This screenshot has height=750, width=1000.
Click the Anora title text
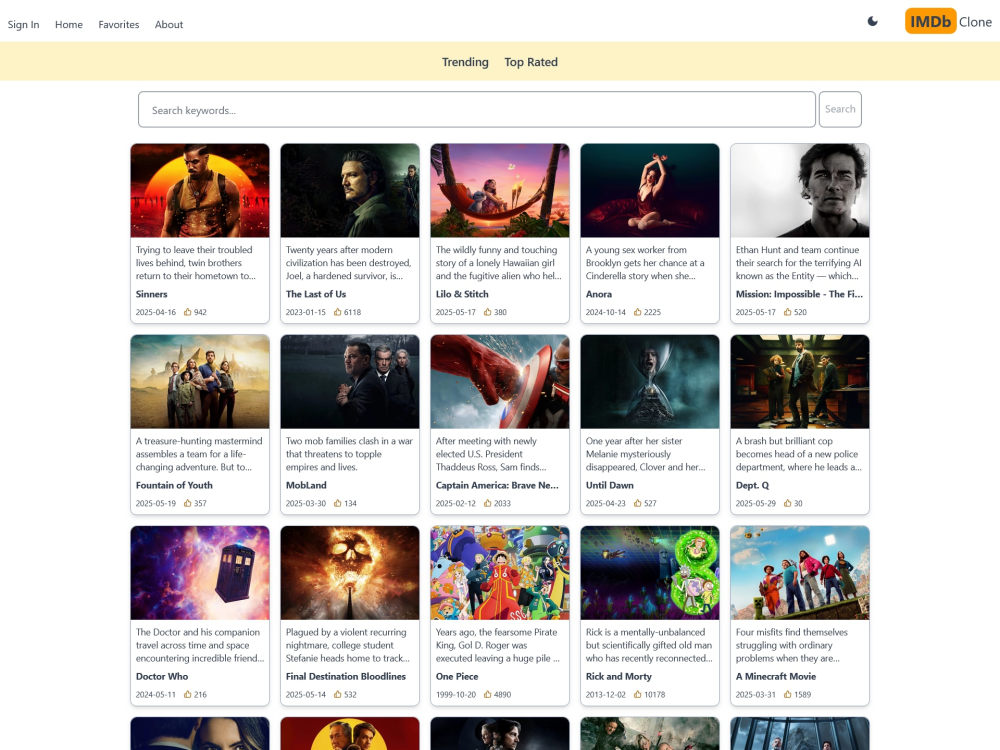[x=599, y=294]
